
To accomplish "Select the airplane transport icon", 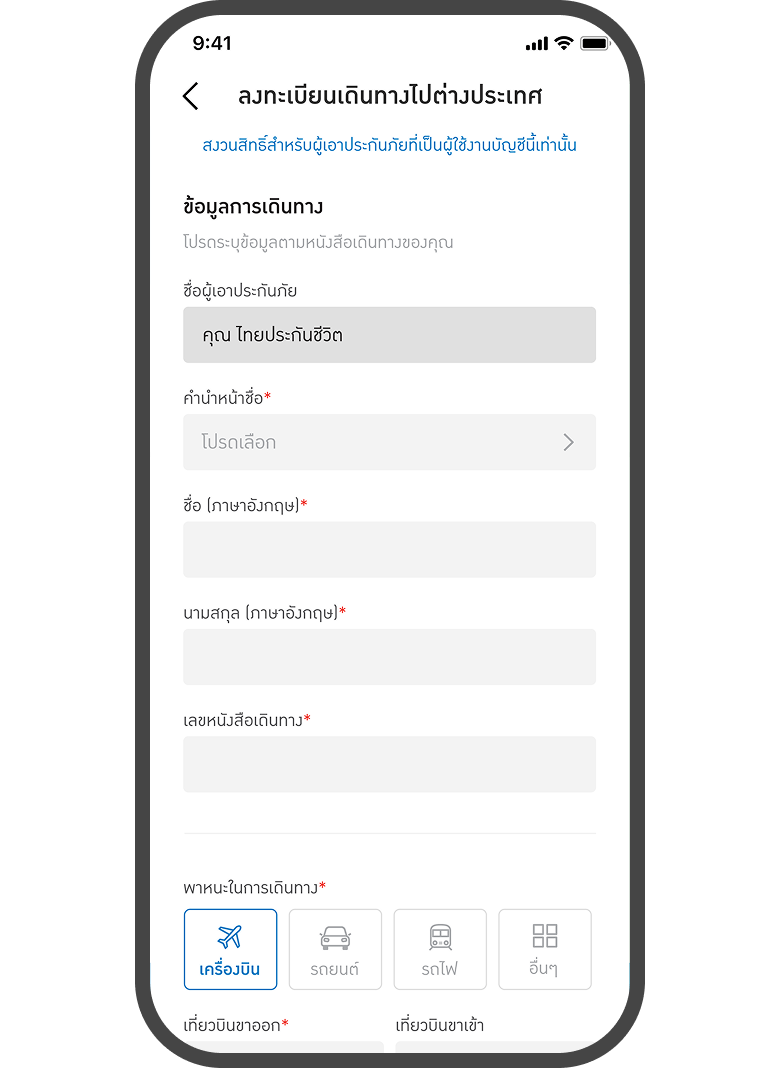I will point(230,937).
